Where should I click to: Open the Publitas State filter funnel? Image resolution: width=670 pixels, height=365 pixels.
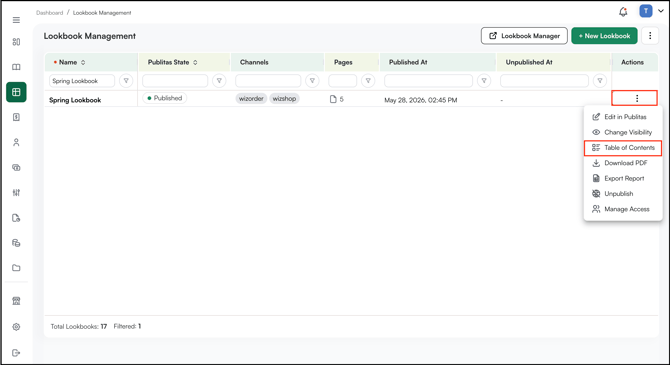(x=219, y=81)
